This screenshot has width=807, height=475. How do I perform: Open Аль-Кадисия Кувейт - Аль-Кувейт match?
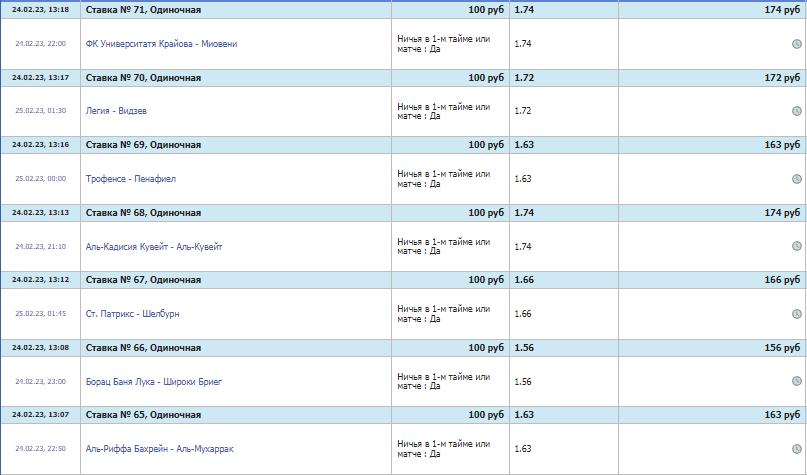click(x=154, y=247)
